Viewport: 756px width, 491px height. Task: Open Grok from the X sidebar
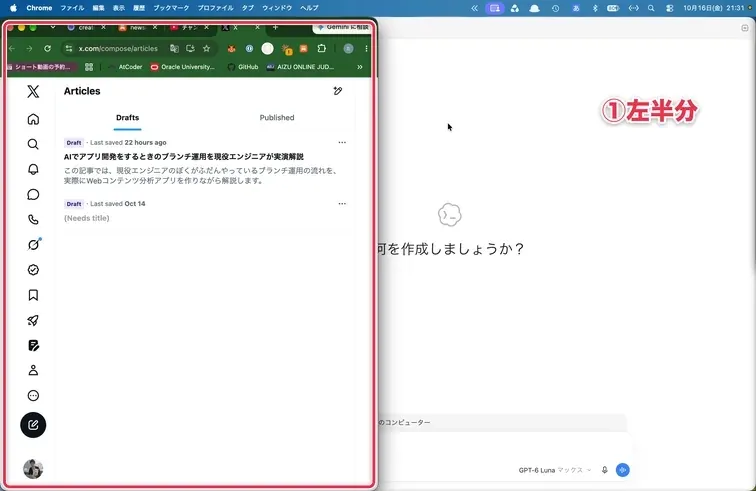coord(33,245)
